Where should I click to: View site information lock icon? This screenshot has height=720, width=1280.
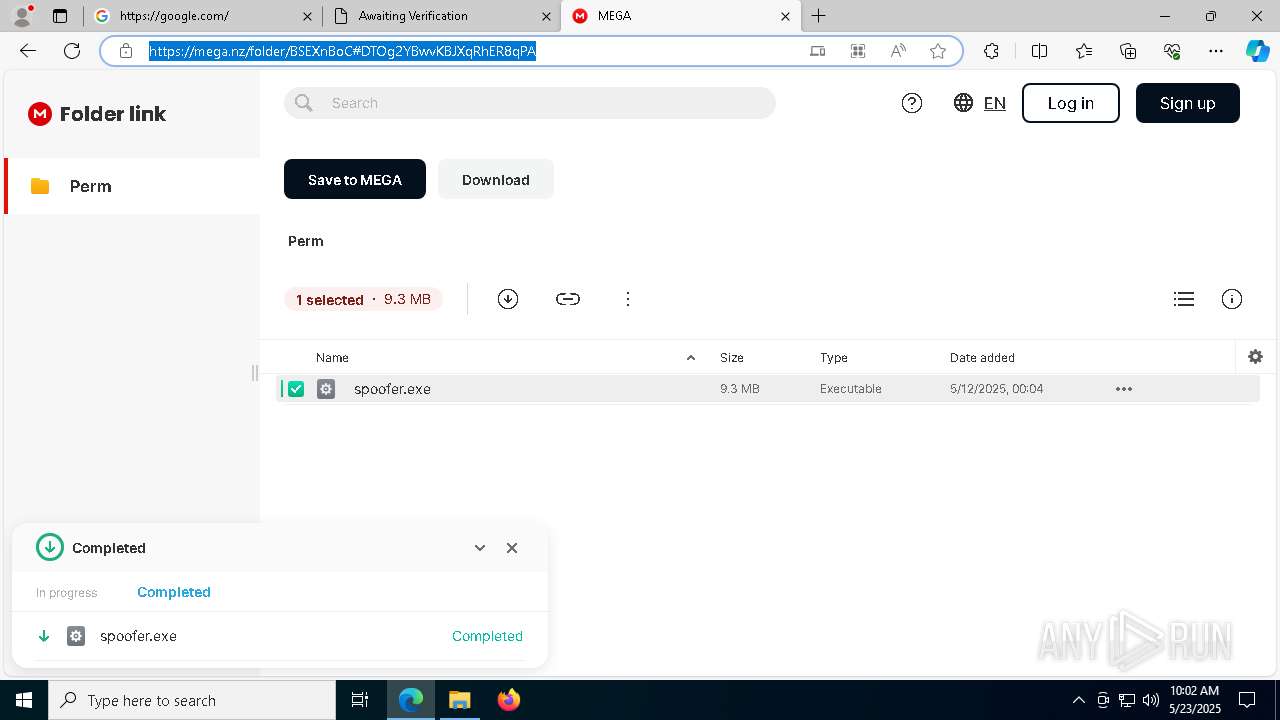point(126,51)
